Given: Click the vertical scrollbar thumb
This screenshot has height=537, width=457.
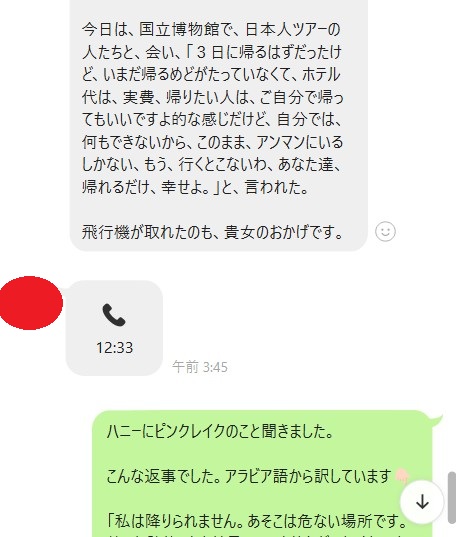Looking at the screenshot, I should point(452,497).
